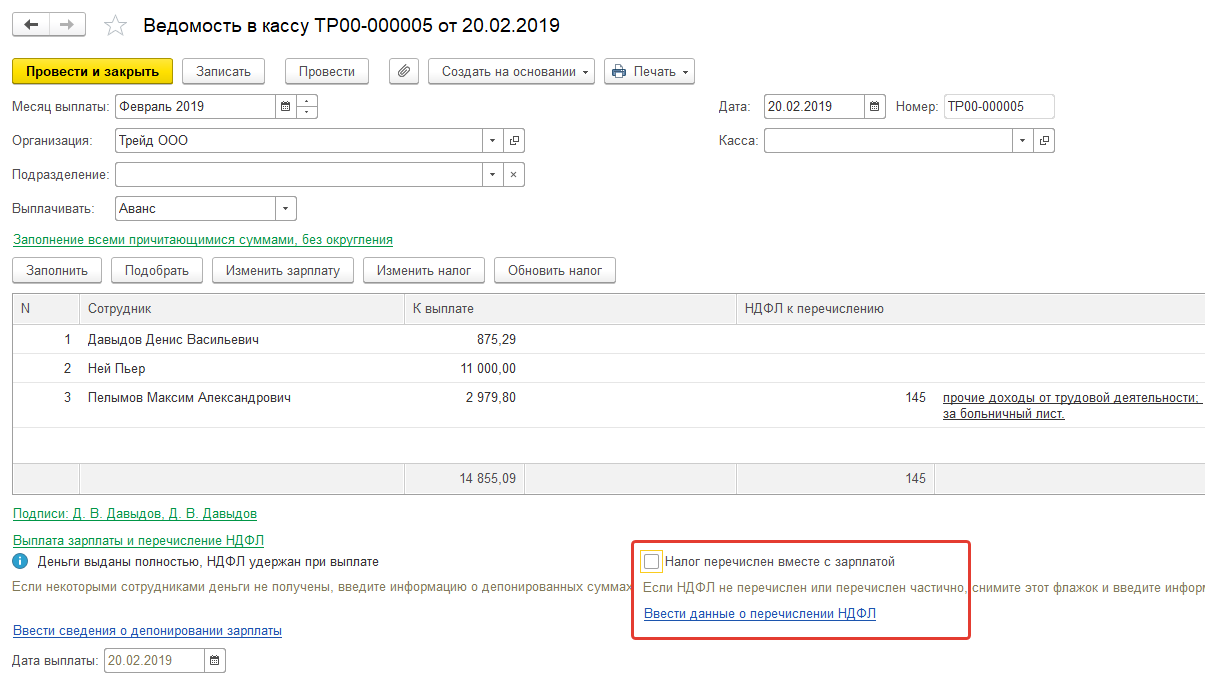This screenshot has width=1205, height=679.
Task: Click Провести и закрыть button
Action: tap(92, 71)
